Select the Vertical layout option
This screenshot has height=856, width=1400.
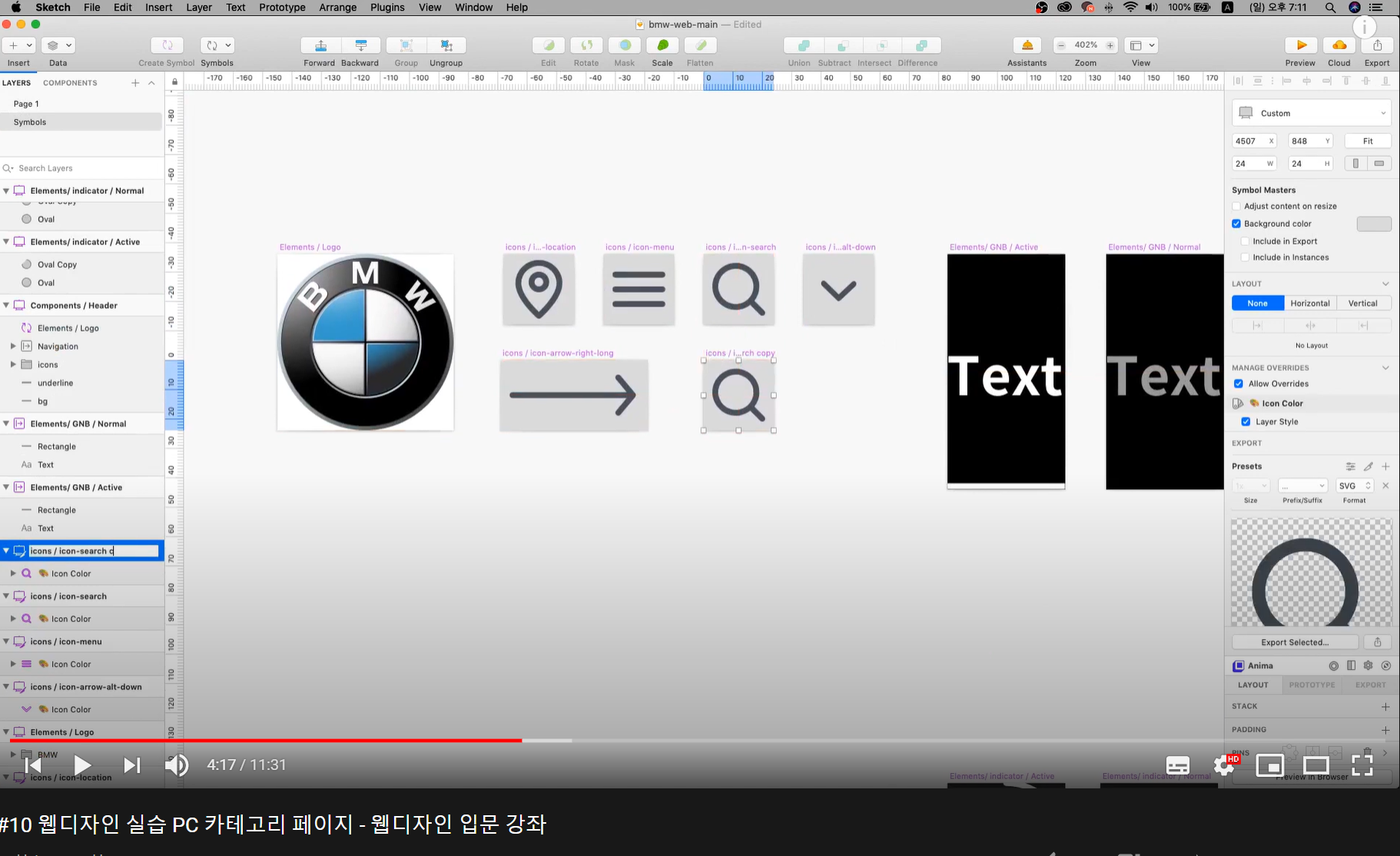1363,304
